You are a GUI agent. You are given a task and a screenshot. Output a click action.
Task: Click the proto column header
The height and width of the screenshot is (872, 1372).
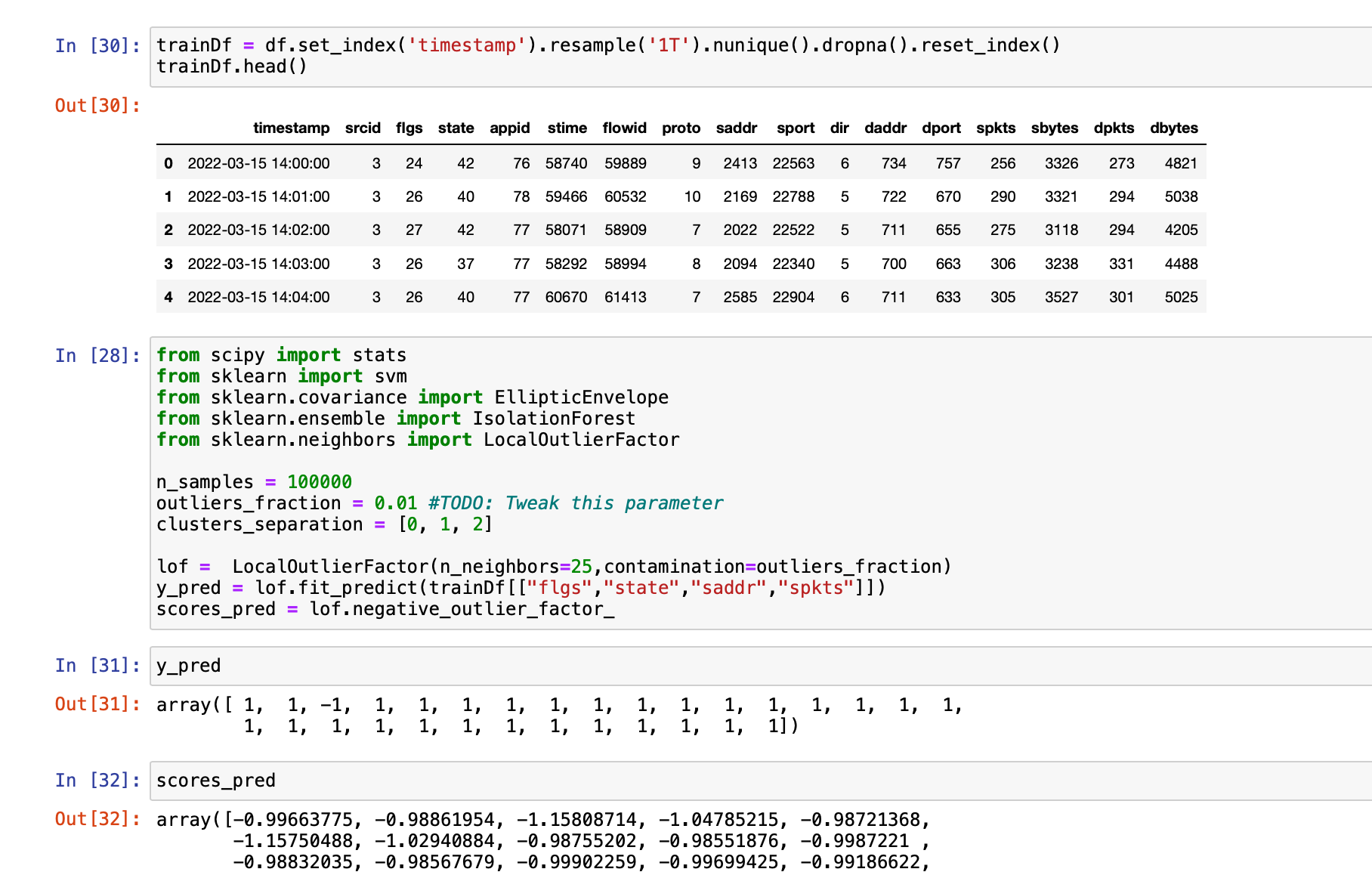click(x=681, y=128)
